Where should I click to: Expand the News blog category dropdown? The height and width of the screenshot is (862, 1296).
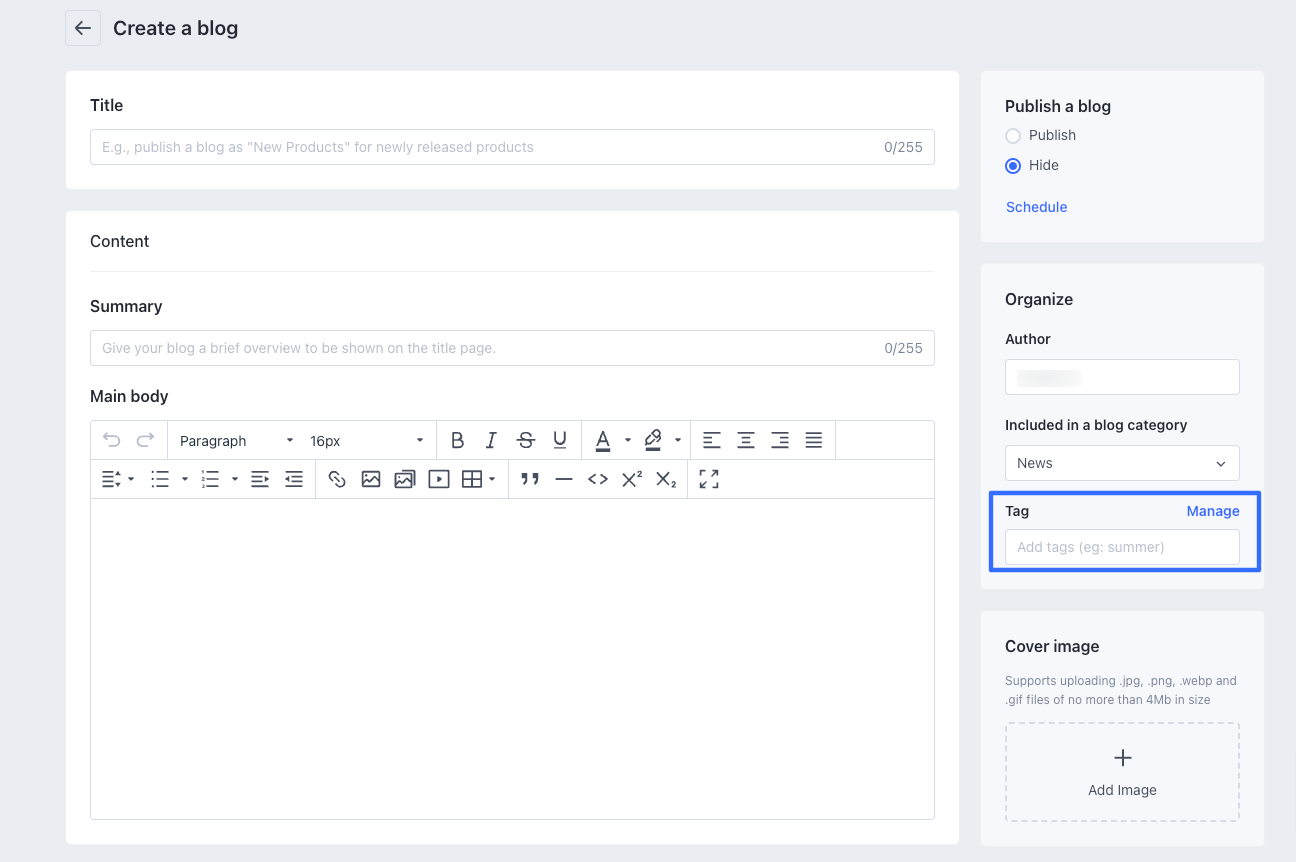(x=1121, y=463)
